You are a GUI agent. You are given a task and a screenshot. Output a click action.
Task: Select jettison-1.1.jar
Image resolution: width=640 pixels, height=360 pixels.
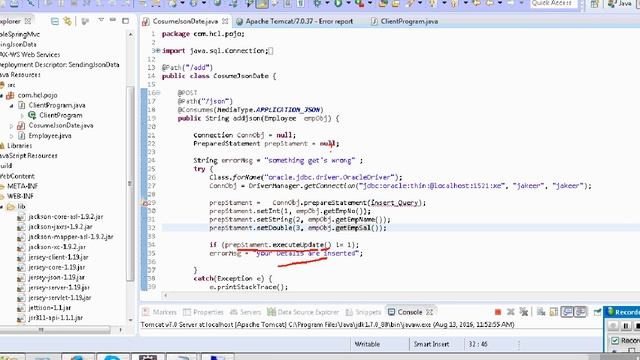pos(49,308)
